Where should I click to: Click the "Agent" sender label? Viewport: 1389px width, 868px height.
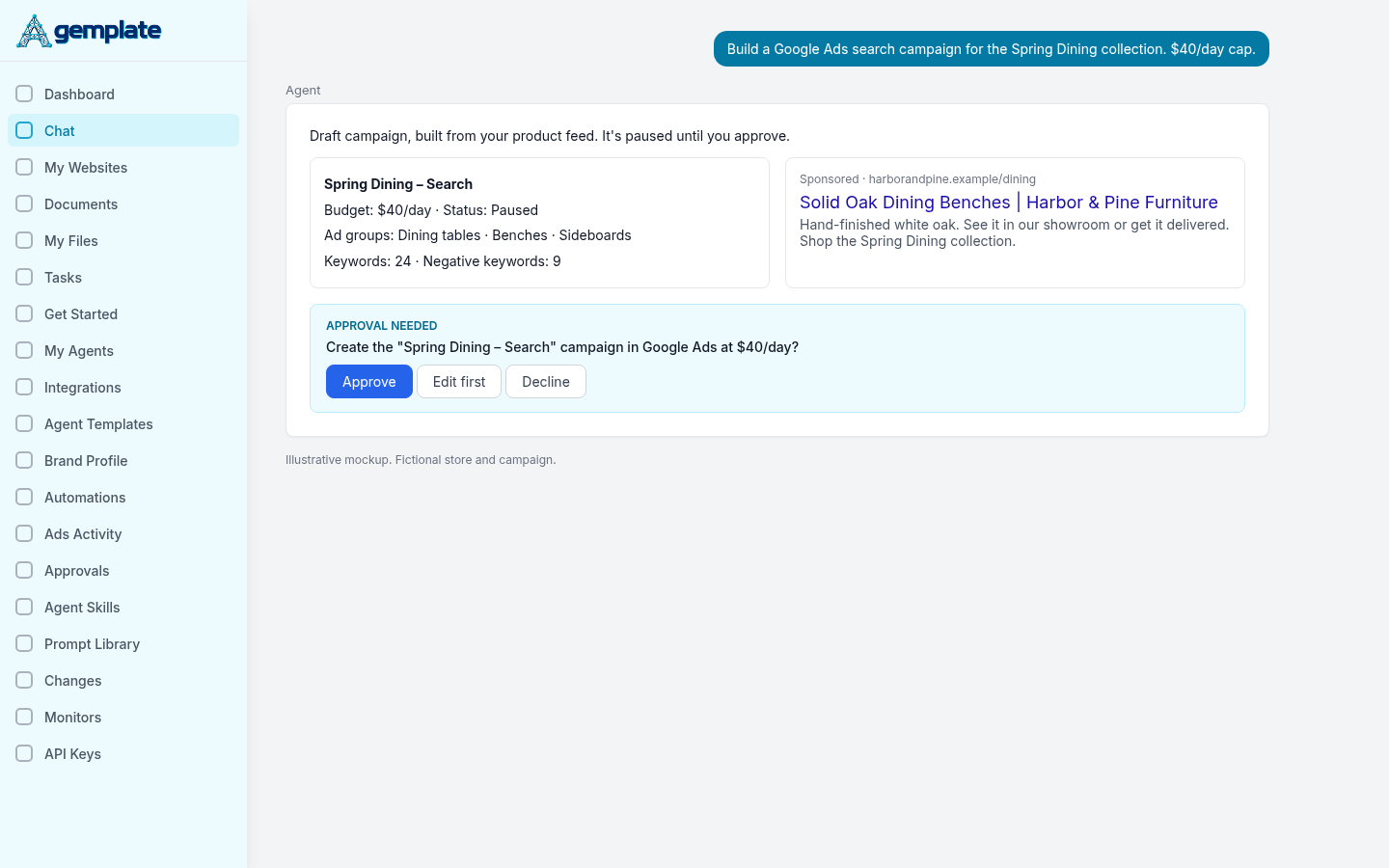[303, 90]
